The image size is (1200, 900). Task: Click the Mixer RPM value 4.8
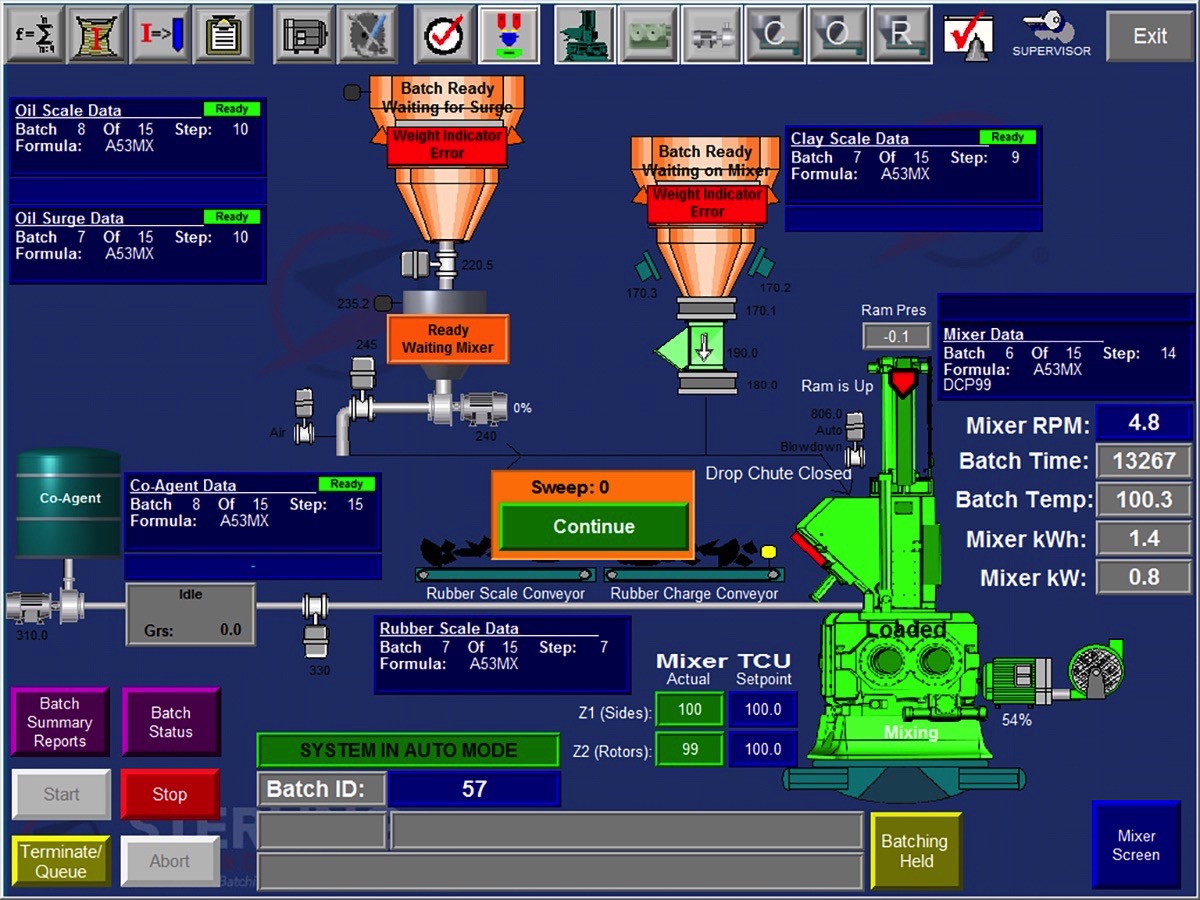coord(1144,422)
